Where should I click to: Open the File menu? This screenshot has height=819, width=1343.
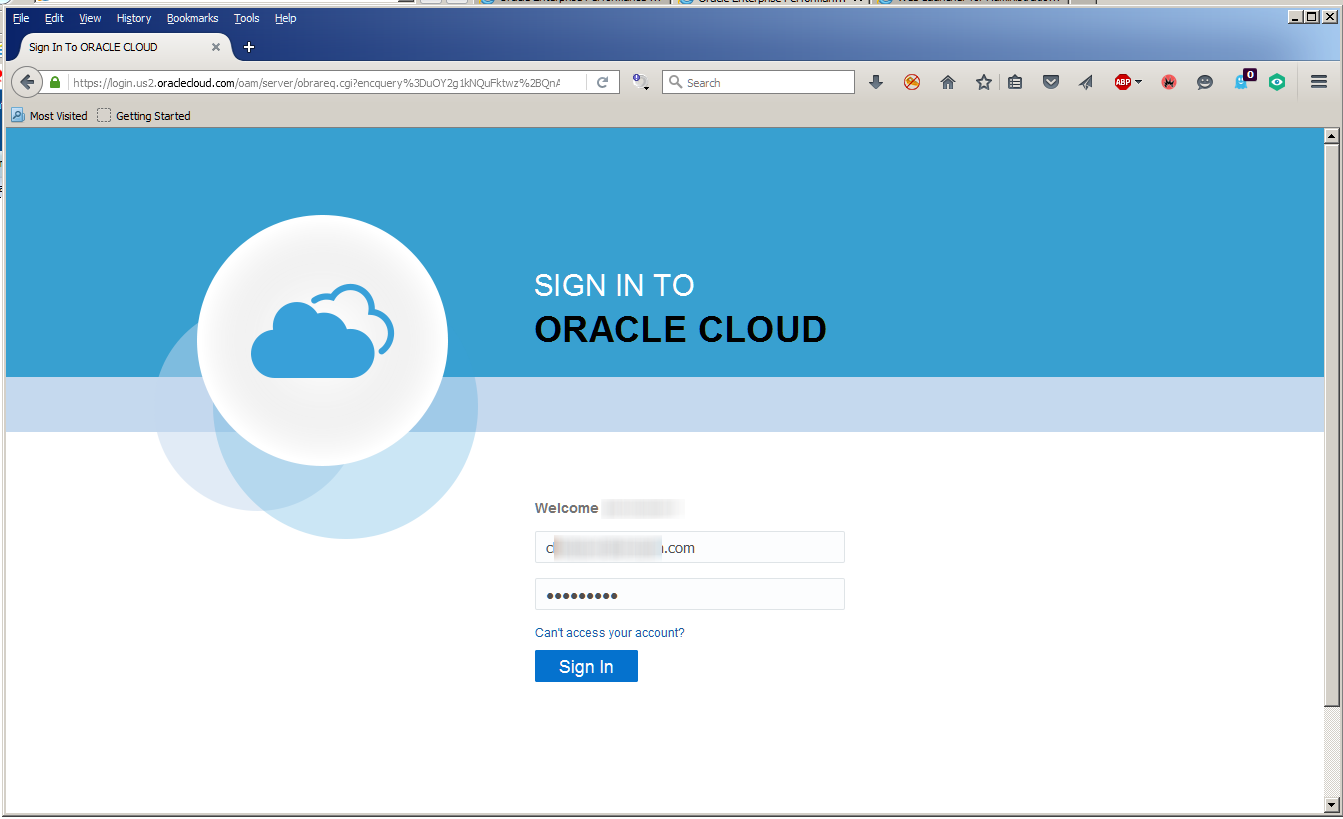pos(21,18)
